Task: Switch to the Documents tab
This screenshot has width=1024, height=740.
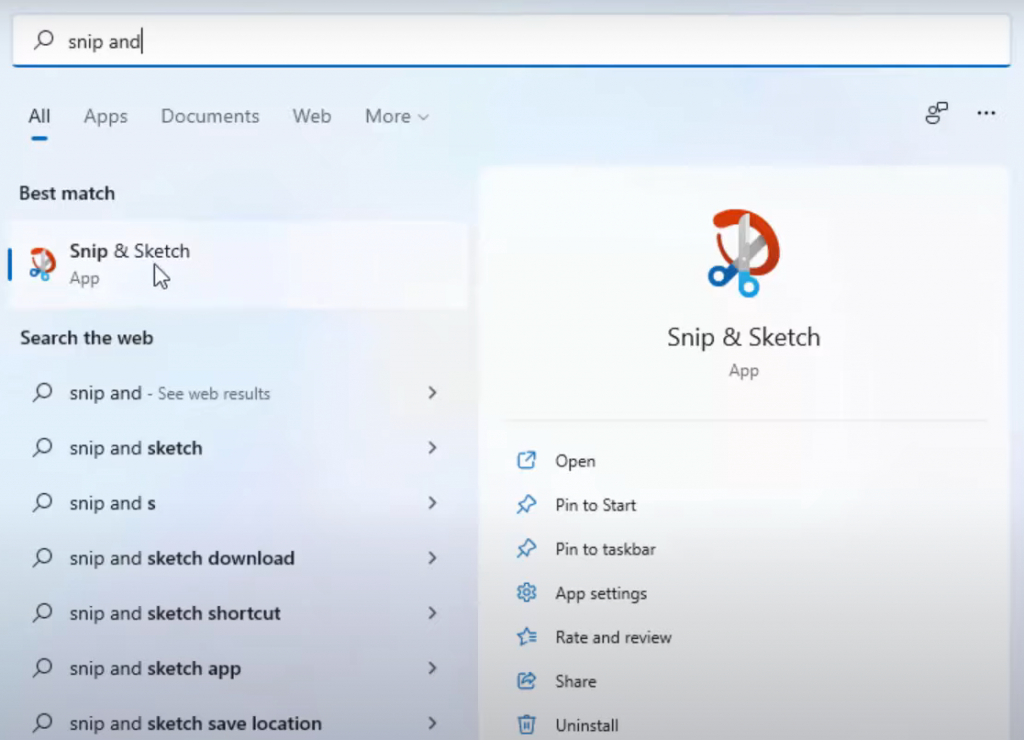Action: 210,117
